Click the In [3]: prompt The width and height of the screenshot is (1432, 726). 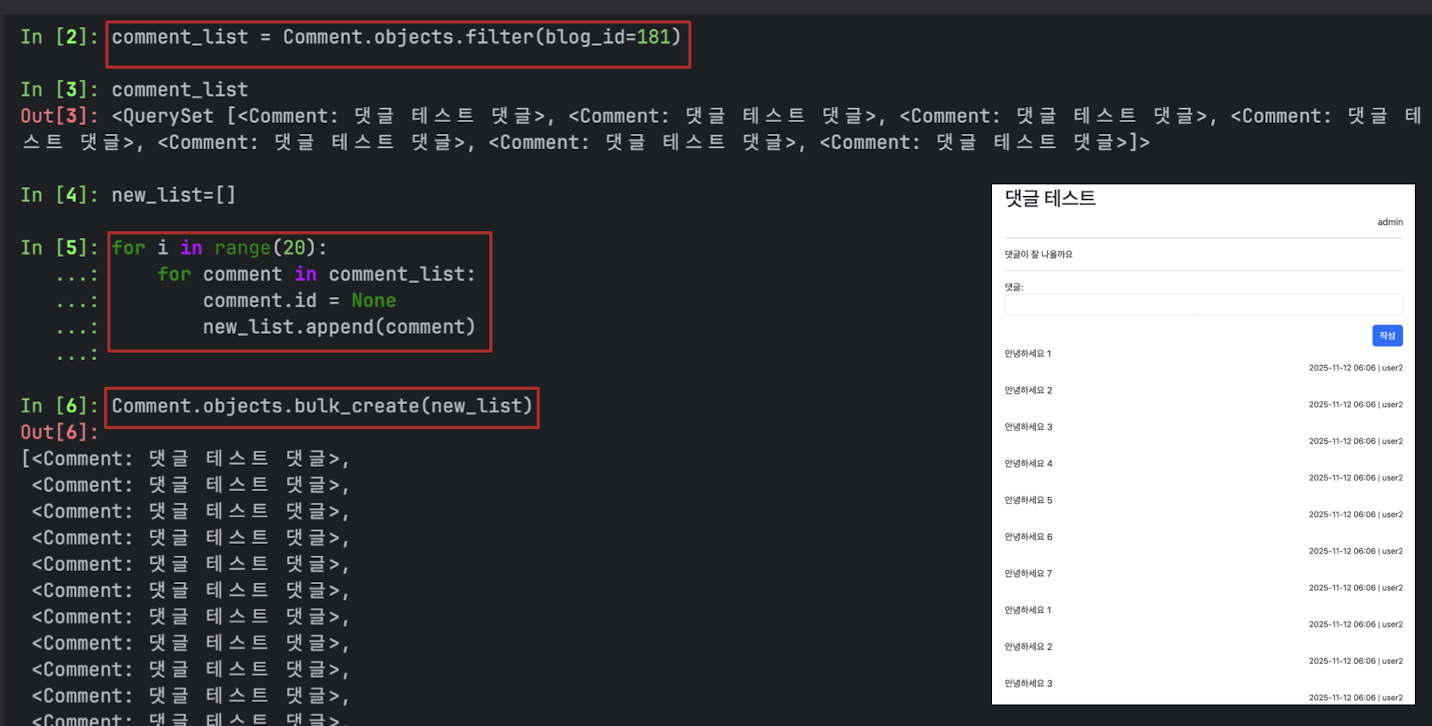pyautogui.click(x=60, y=90)
